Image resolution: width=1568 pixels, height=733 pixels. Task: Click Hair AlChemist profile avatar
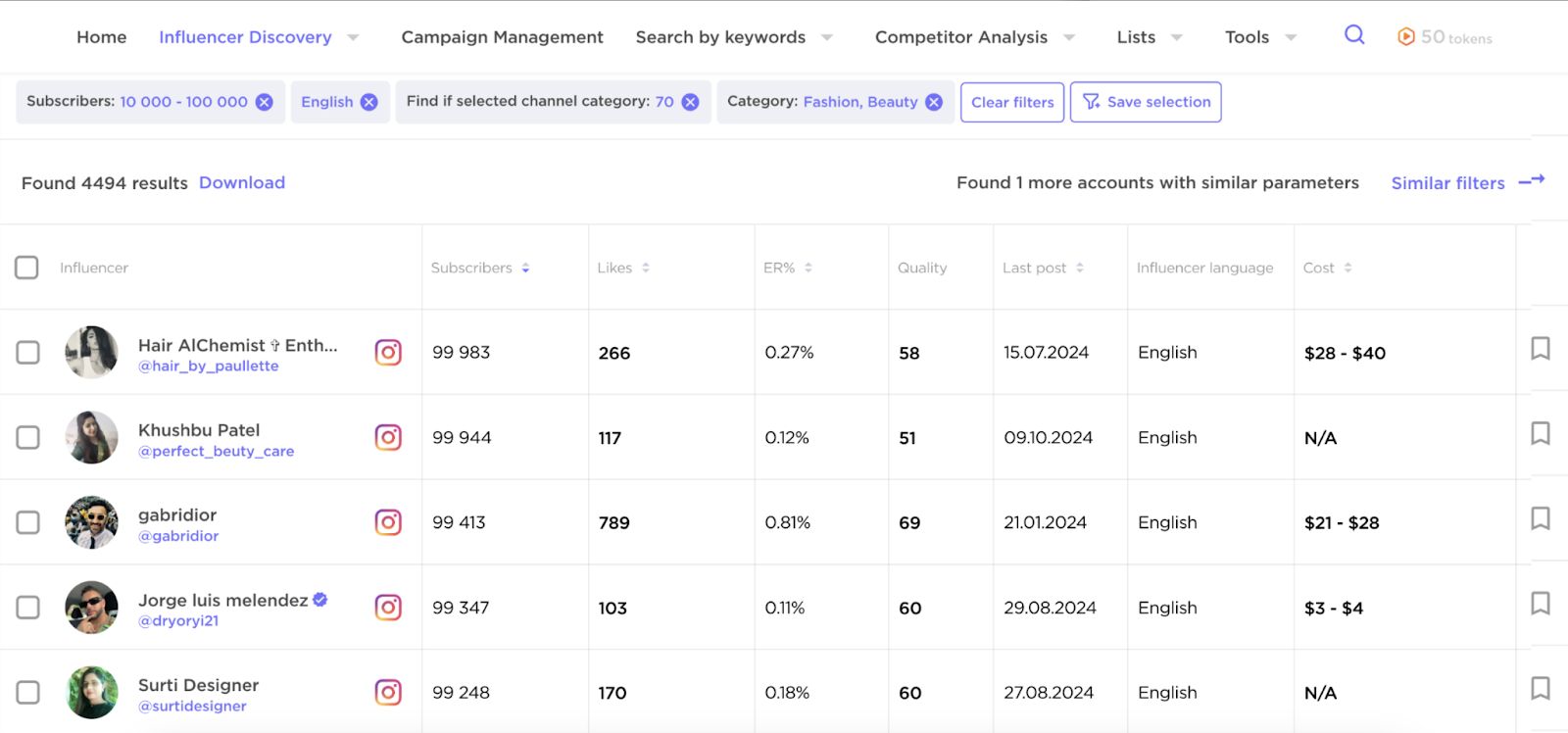pyautogui.click(x=91, y=352)
